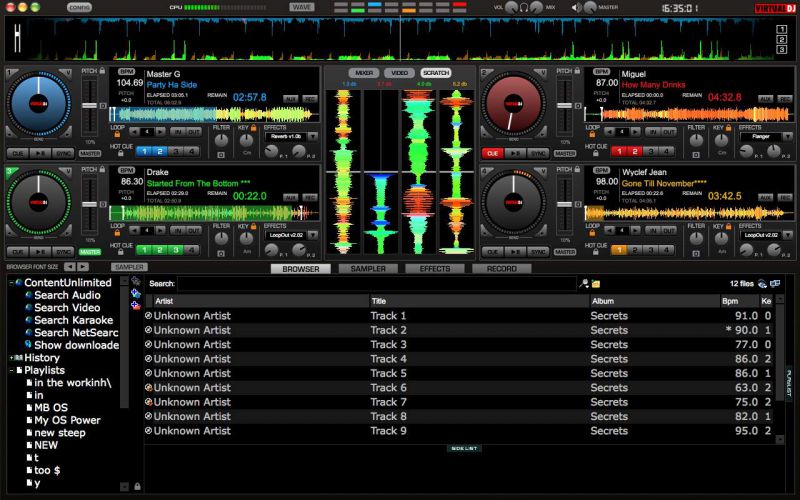The image size is (800, 500).
Task: Open the EFFECTS tab
Action: 435,268
